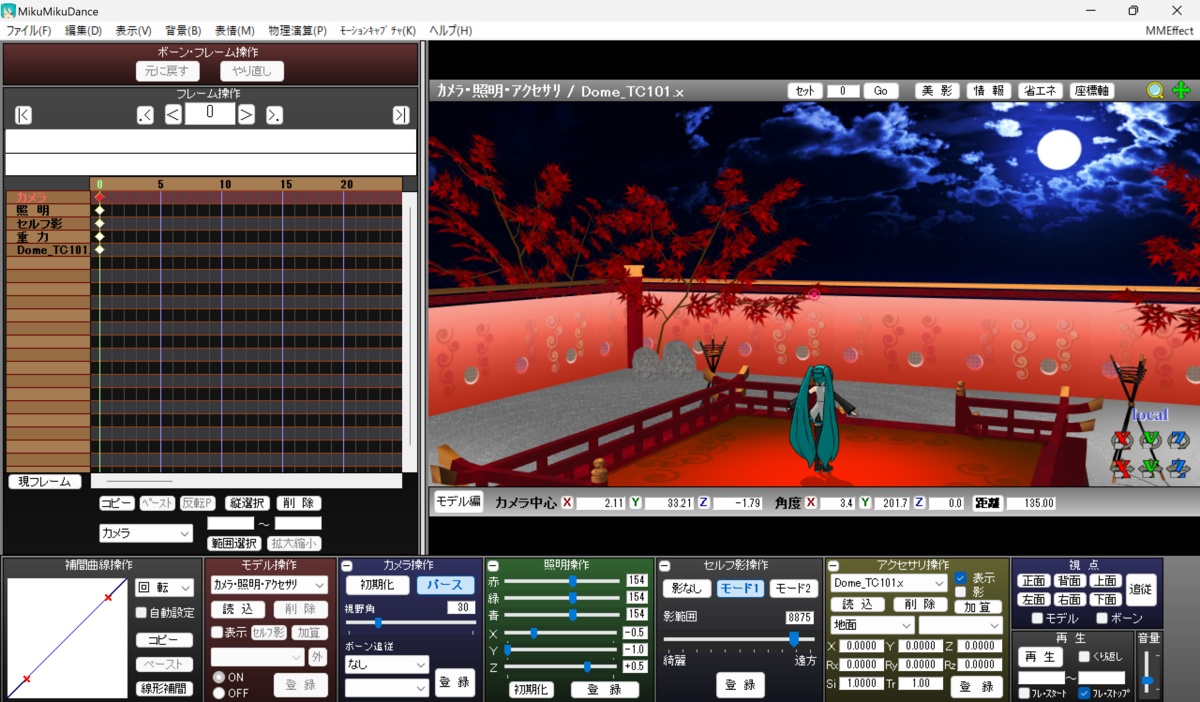Image resolution: width=1200 pixels, height=702 pixels.
Task: Jump to the first frame button
Action: pos(24,115)
